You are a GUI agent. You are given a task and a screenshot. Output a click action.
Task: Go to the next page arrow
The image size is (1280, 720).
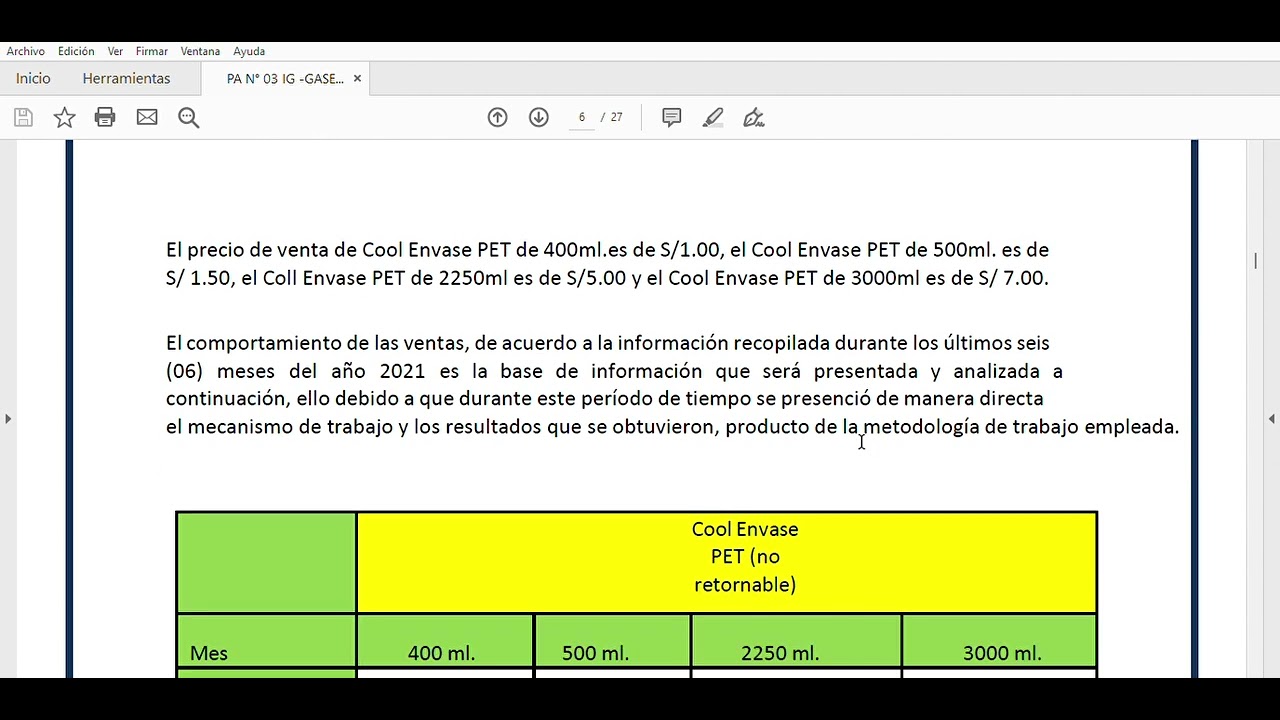[539, 118]
